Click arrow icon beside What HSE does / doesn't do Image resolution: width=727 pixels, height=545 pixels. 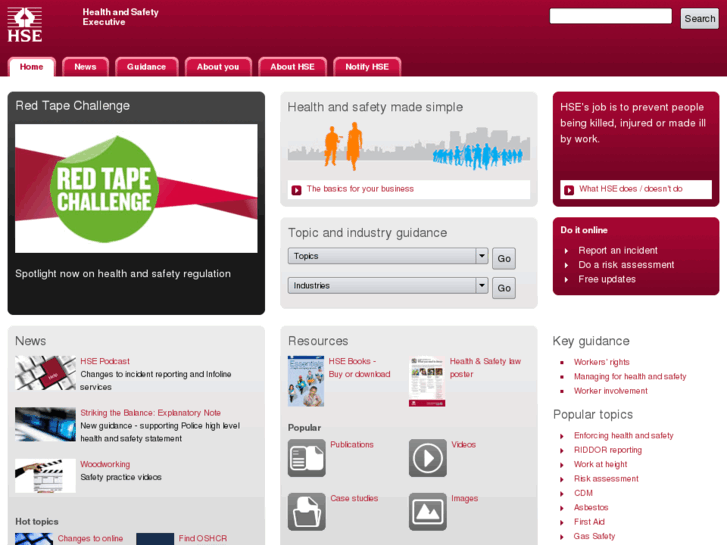569,190
